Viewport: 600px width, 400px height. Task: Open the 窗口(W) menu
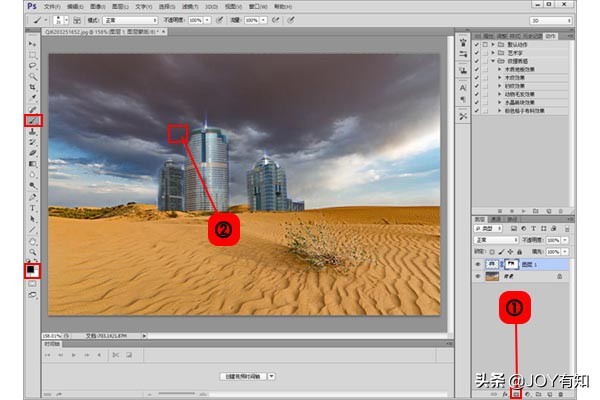(259, 7)
